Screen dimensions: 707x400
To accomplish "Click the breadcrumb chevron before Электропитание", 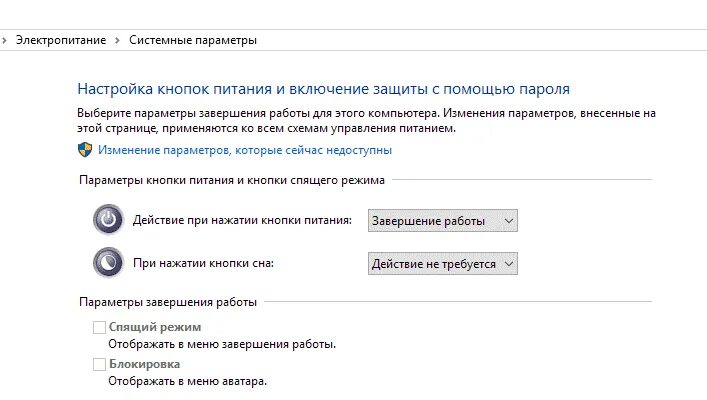I will point(5,41).
